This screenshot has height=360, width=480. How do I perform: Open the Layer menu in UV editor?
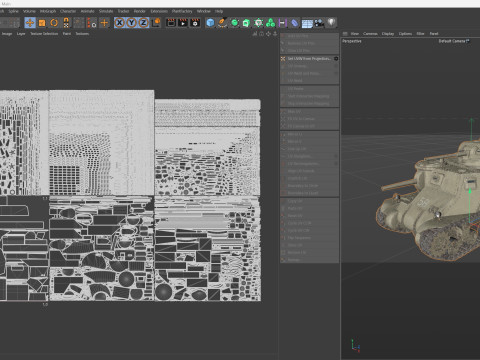(21, 34)
